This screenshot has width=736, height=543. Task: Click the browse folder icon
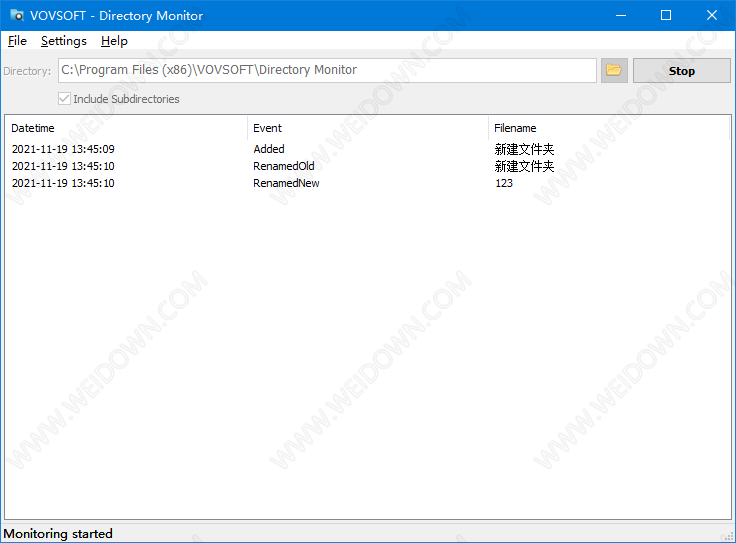coord(613,71)
